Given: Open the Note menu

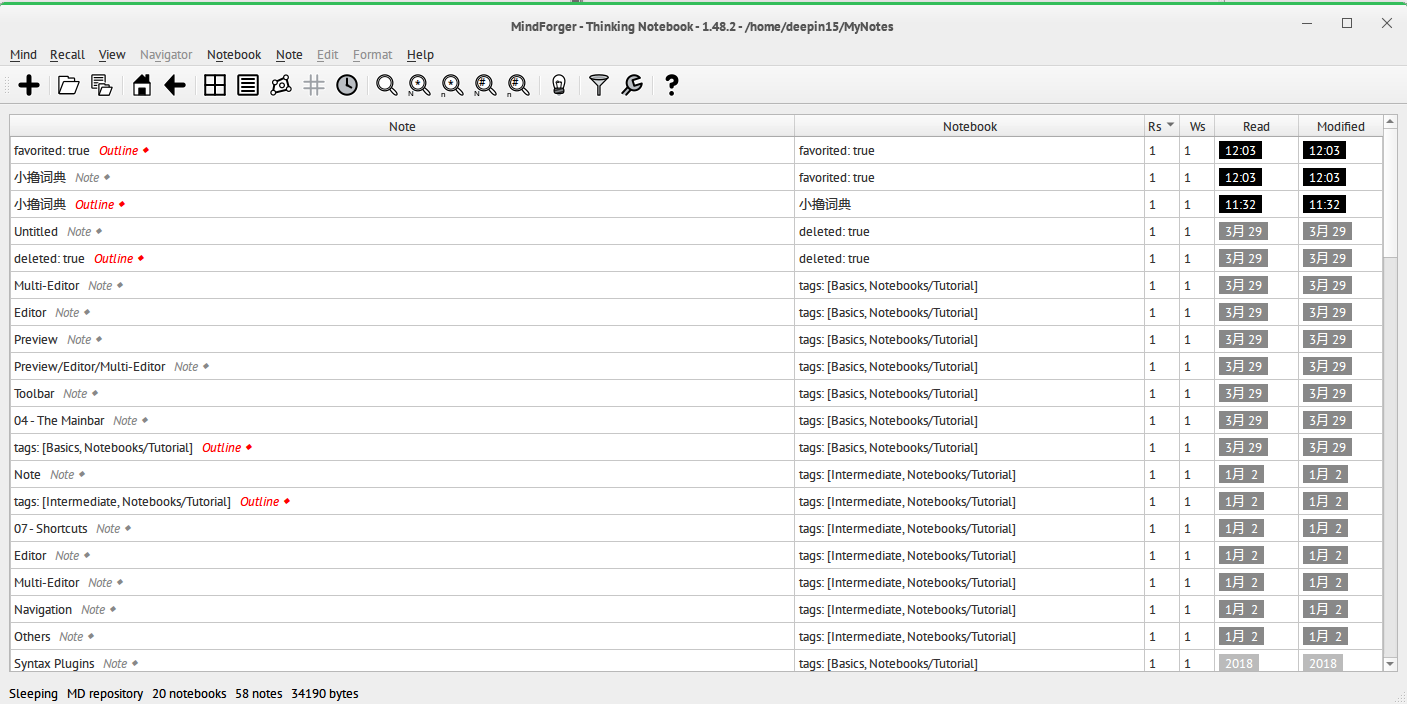Looking at the screenshot, I should click(x=289, y=55).
